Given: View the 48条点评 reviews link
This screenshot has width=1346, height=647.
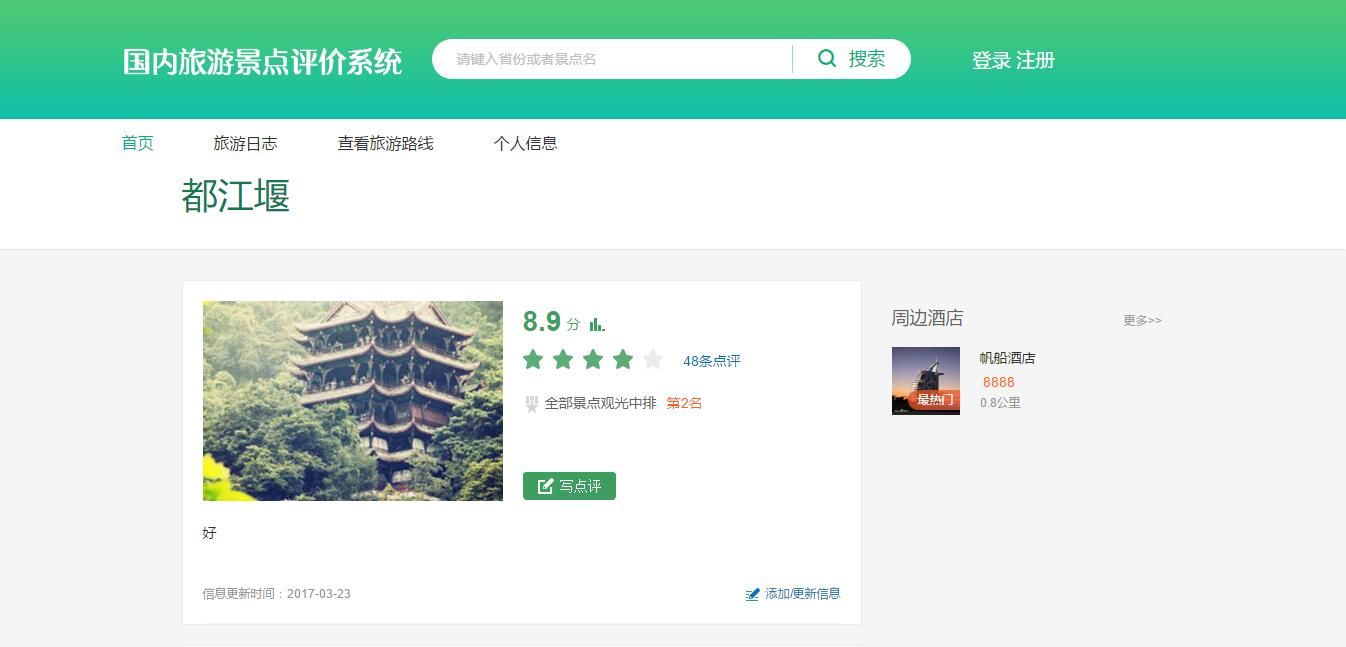Looking at the screenshot, I should point(711,361).
